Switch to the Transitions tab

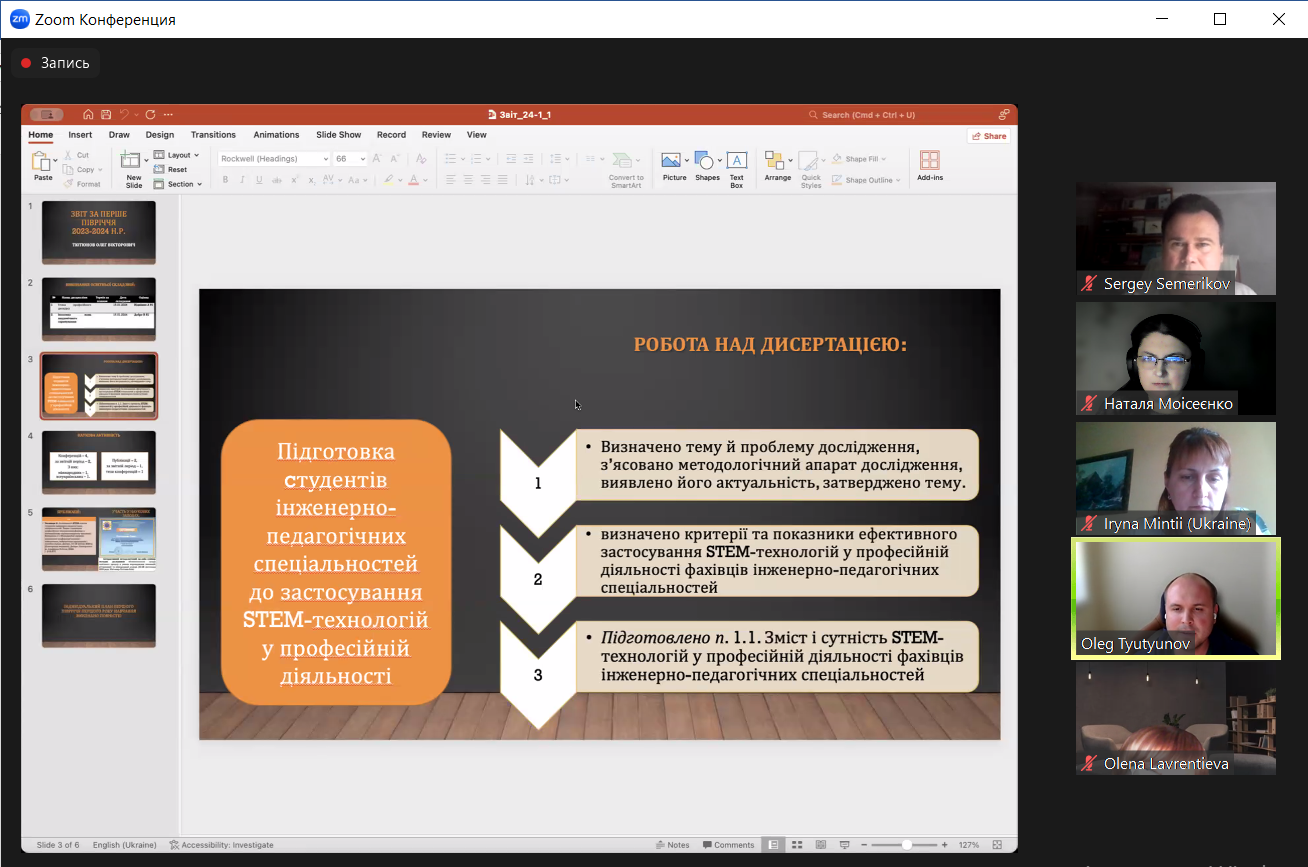[213, 135]
